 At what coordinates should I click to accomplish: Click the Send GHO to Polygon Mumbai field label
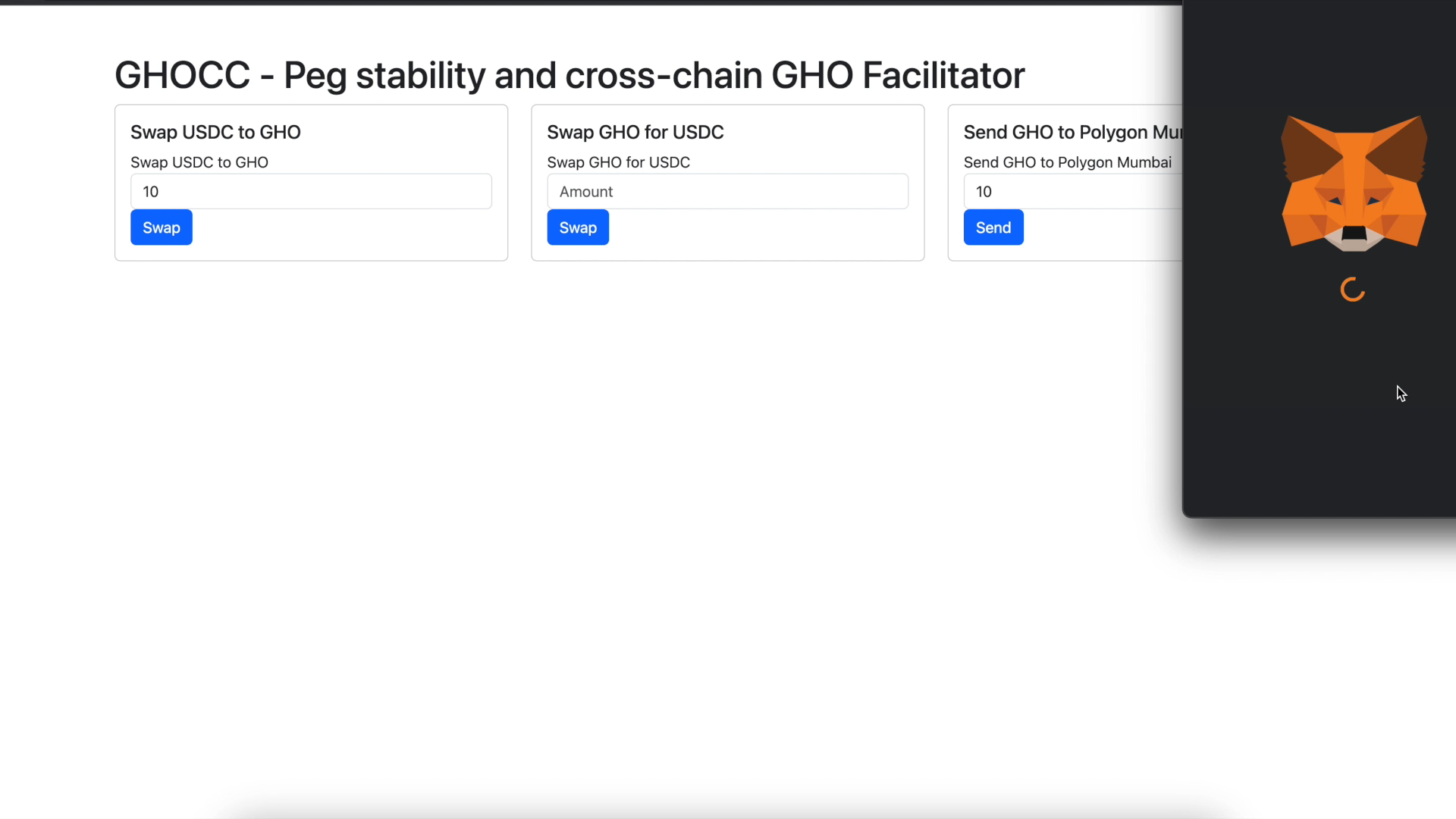tap(1068, 162)
